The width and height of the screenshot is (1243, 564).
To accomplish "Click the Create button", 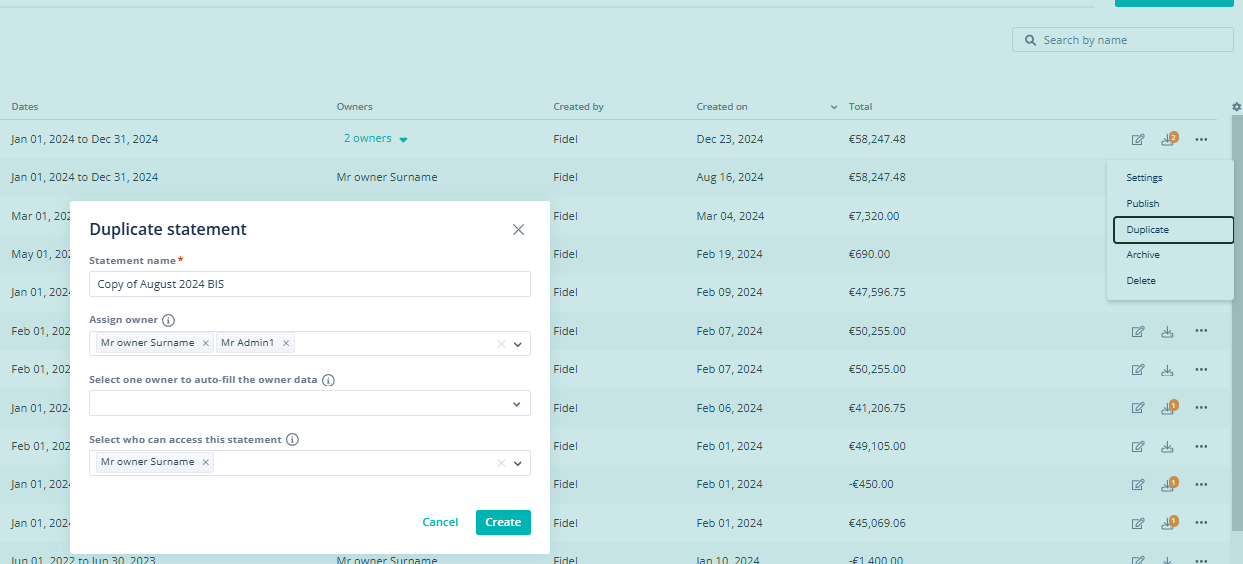I will [x=503, y=522].
